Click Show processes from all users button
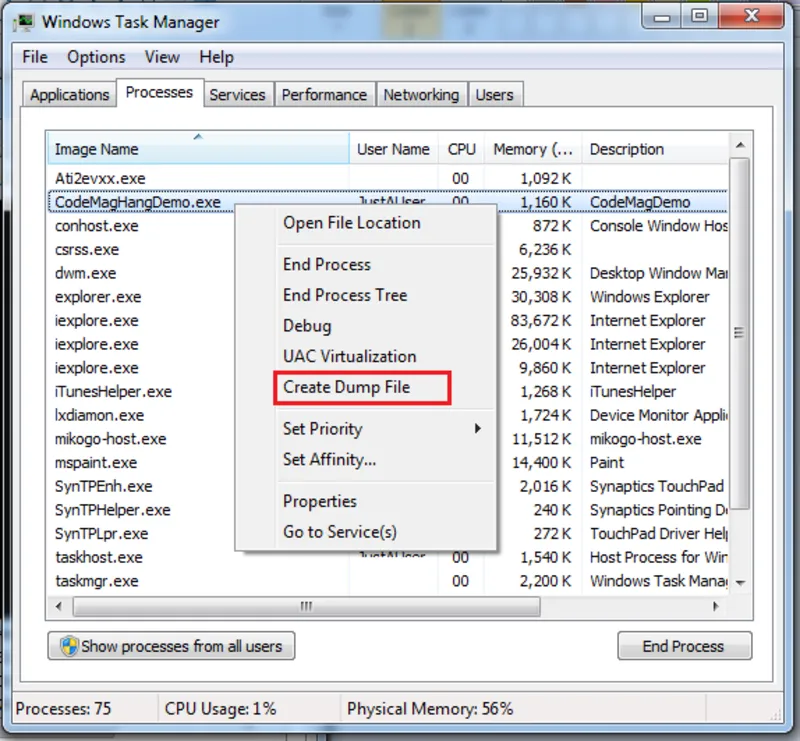This screenshot has height=741, width=800. [171, 646]
